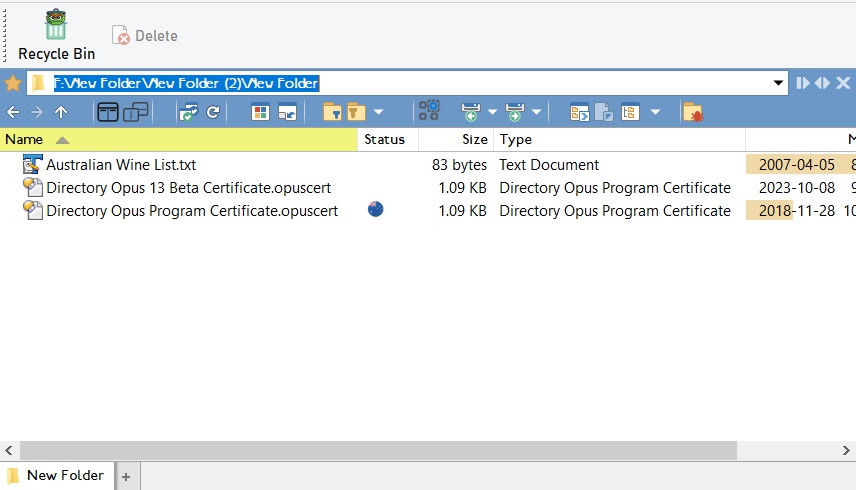Sort by the Type column header
Image resolution: width=856 pixels, height=490 pixels.
click(620, 140)
